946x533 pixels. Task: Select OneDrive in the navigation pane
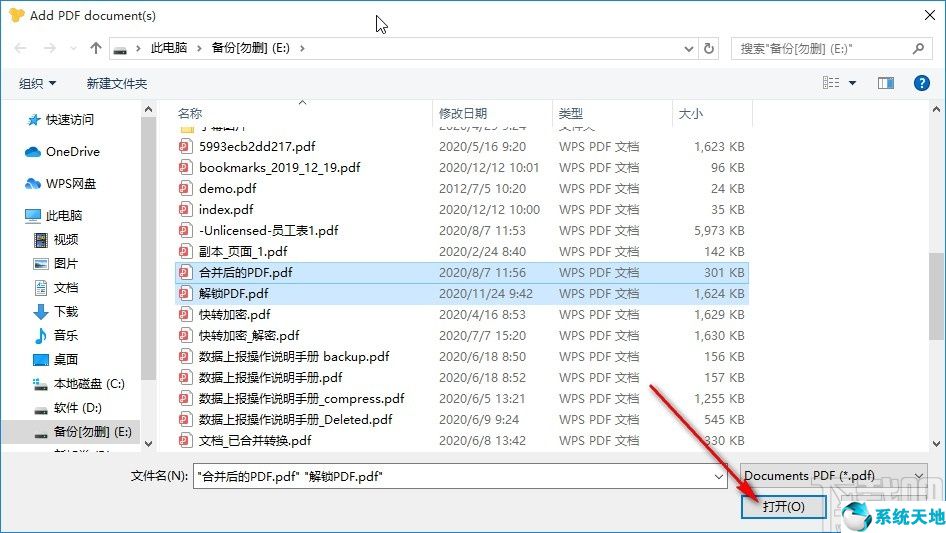click(62, 152)
